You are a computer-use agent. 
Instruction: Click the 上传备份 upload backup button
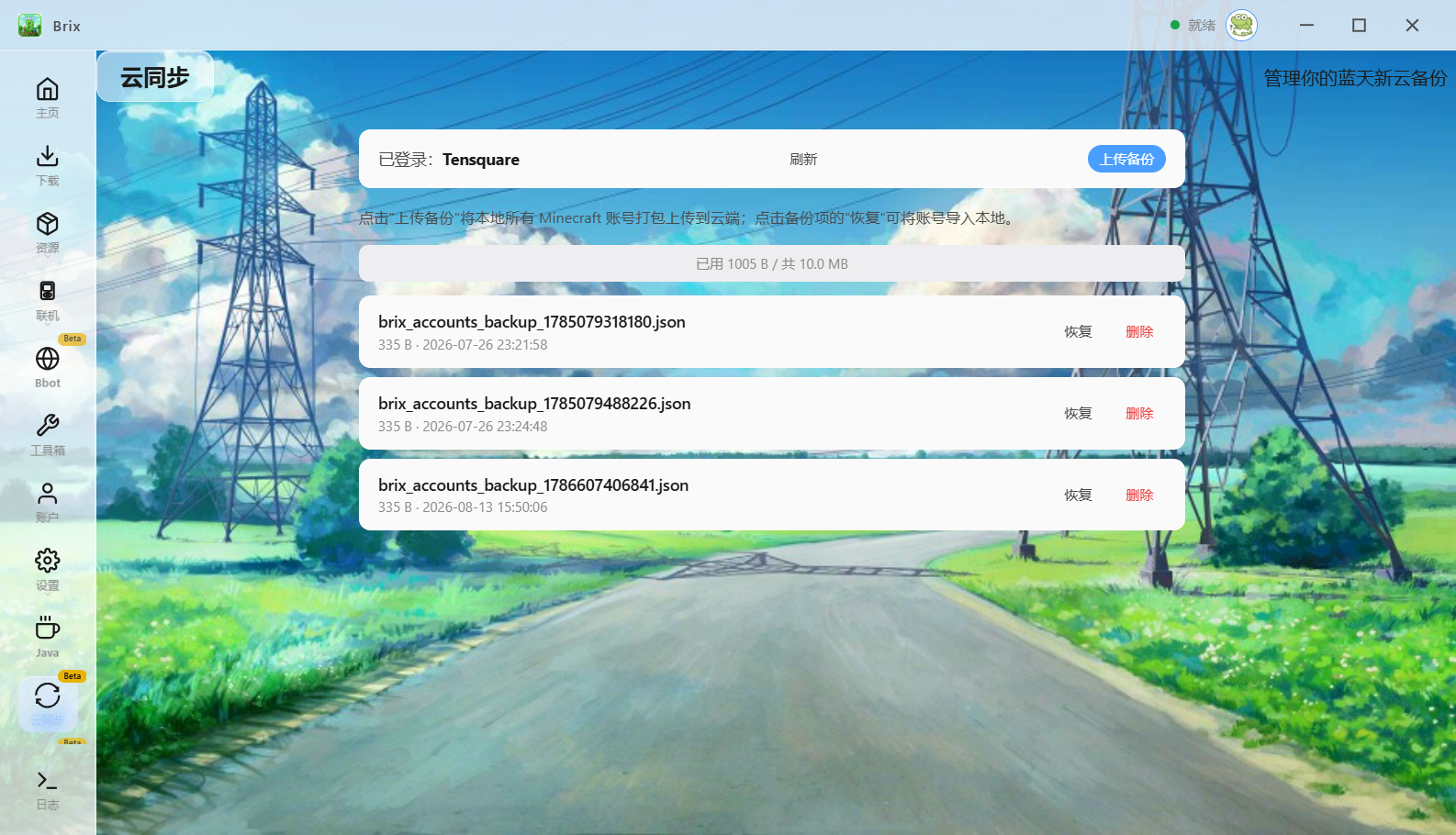pyautogui.click(x=1127, y=160)
